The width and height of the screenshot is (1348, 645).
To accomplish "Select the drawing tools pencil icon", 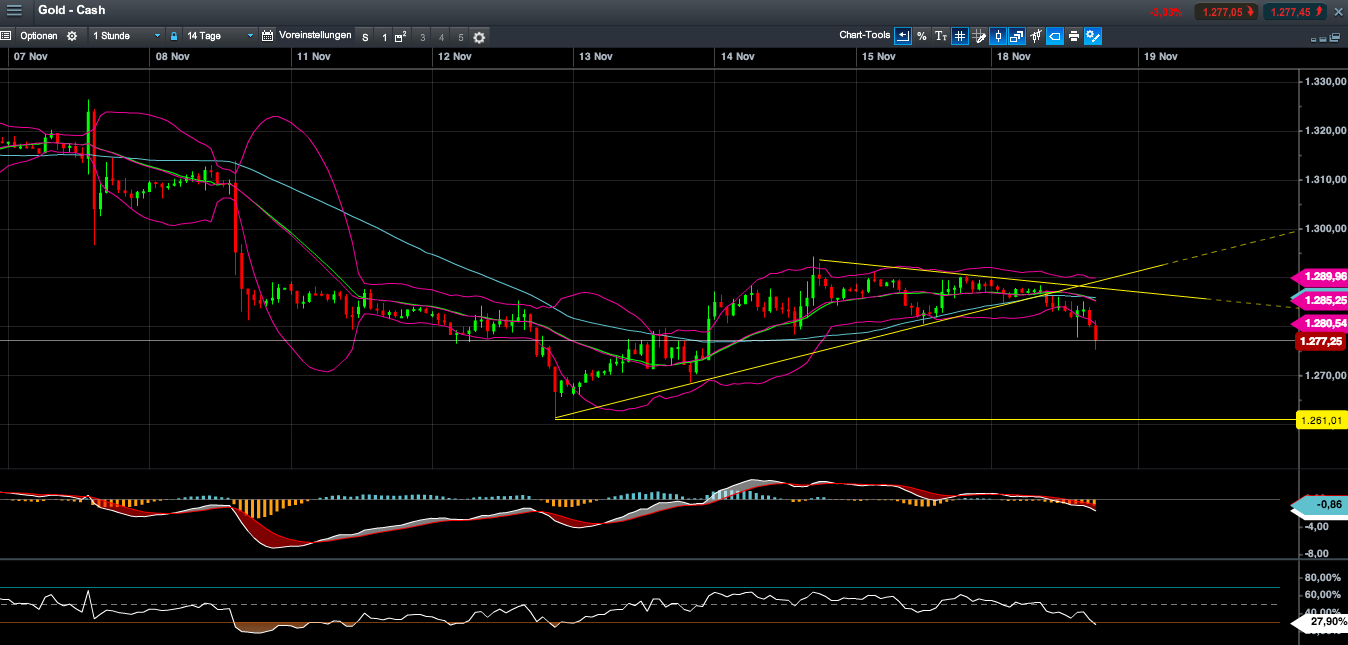I will point(980,36).
